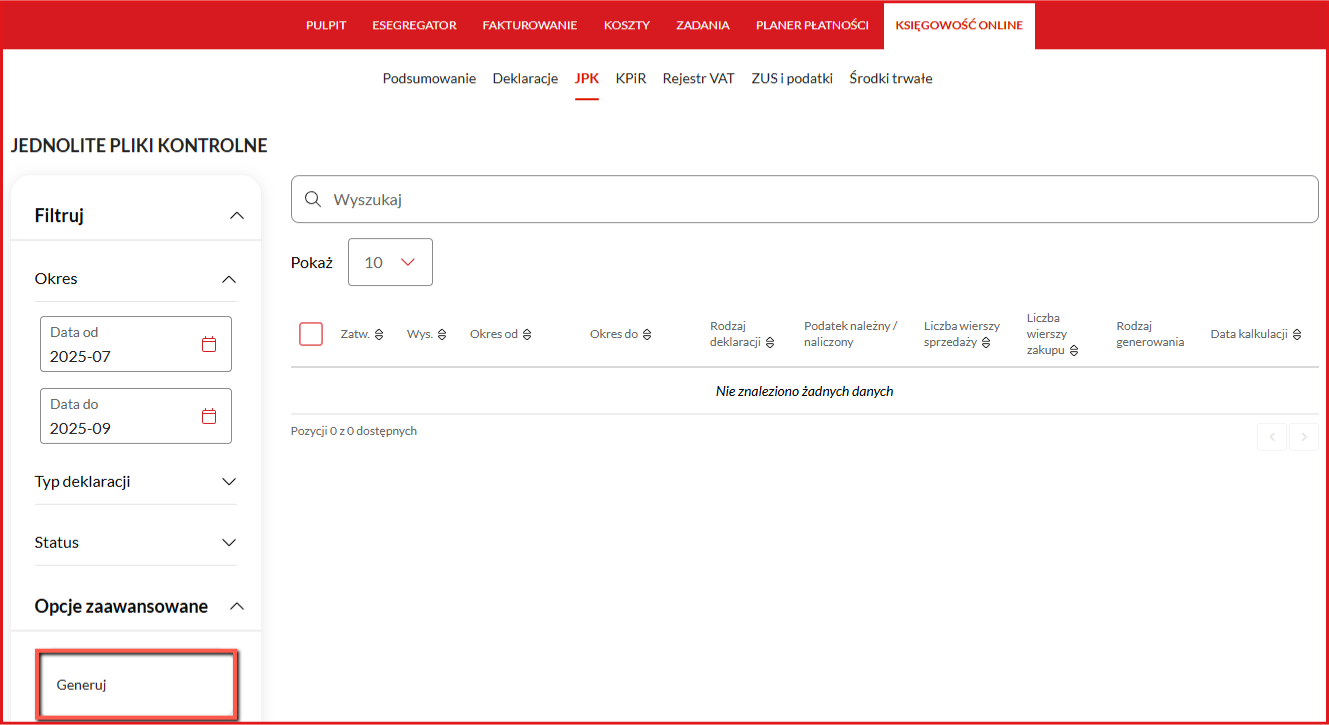Go to next page arrow
The height and width of the screenshot is (725, 1329).
1304,436
